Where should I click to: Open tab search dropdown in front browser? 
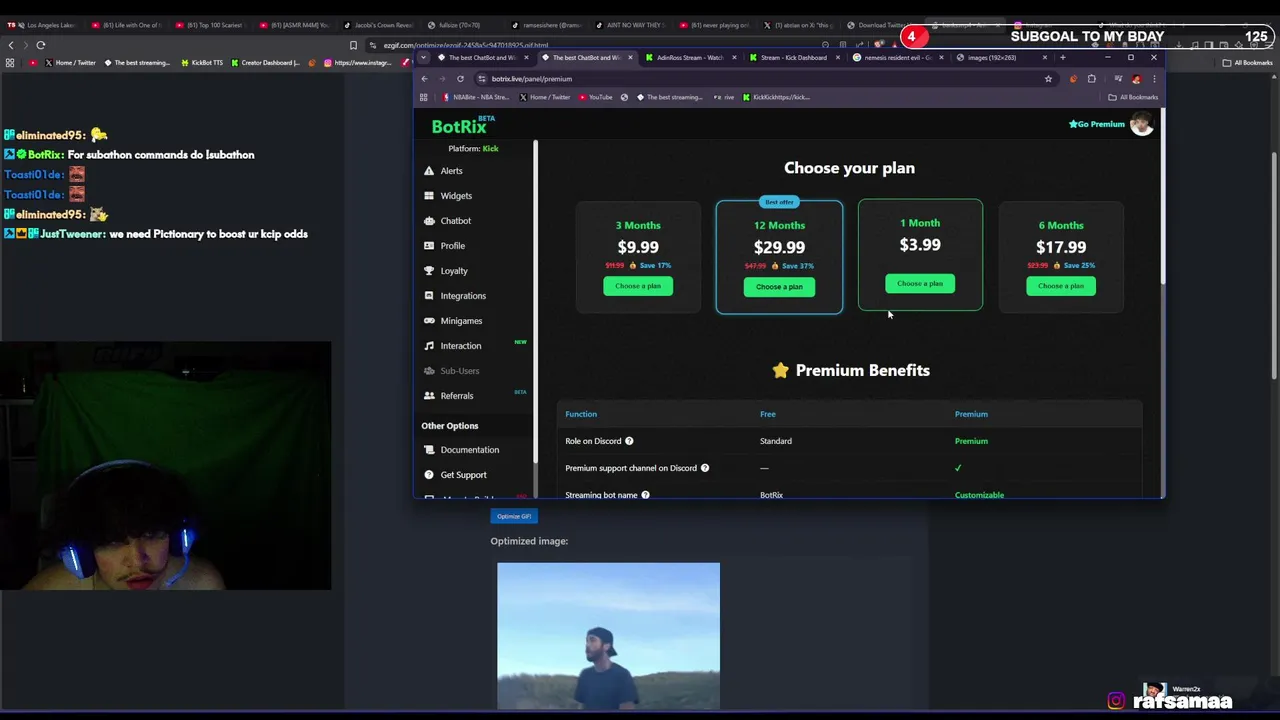pos(424,58)
